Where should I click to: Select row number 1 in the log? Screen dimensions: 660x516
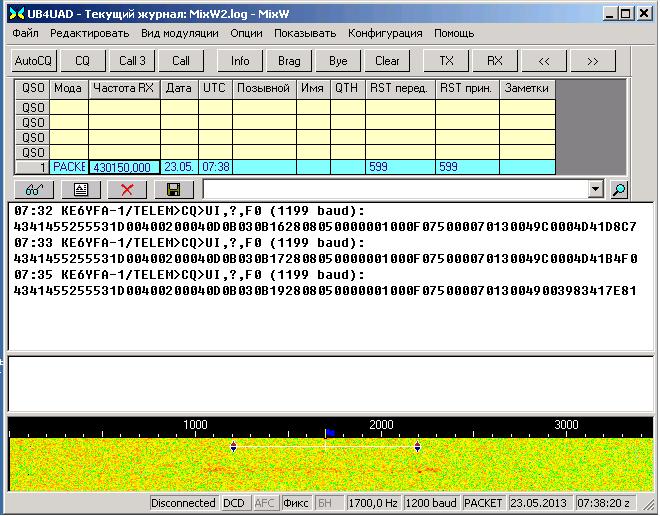point(32,167)
